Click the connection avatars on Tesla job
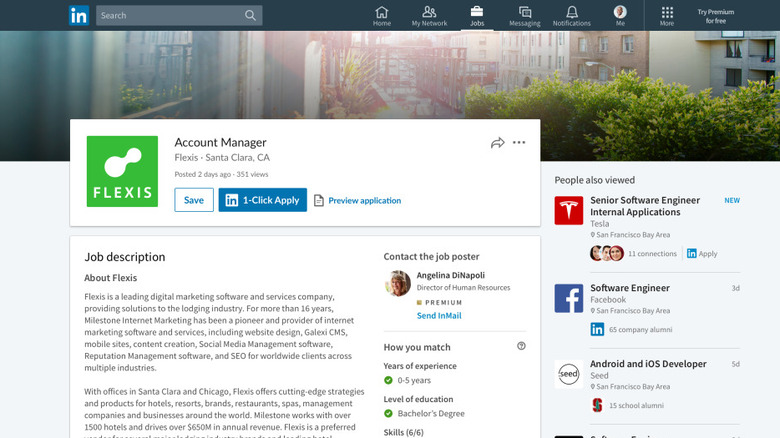Screen dimensions: 780x438 tap(607, 253)
